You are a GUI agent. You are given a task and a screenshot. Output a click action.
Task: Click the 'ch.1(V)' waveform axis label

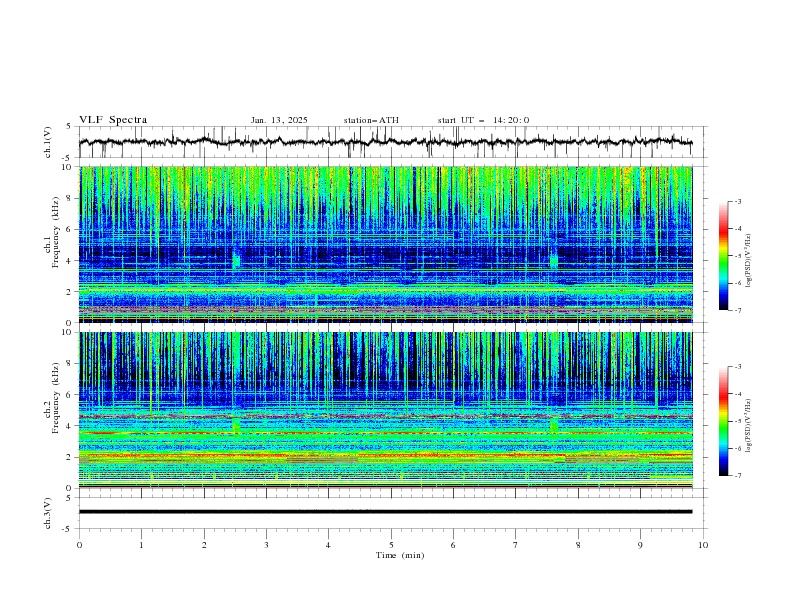[47, 142]
